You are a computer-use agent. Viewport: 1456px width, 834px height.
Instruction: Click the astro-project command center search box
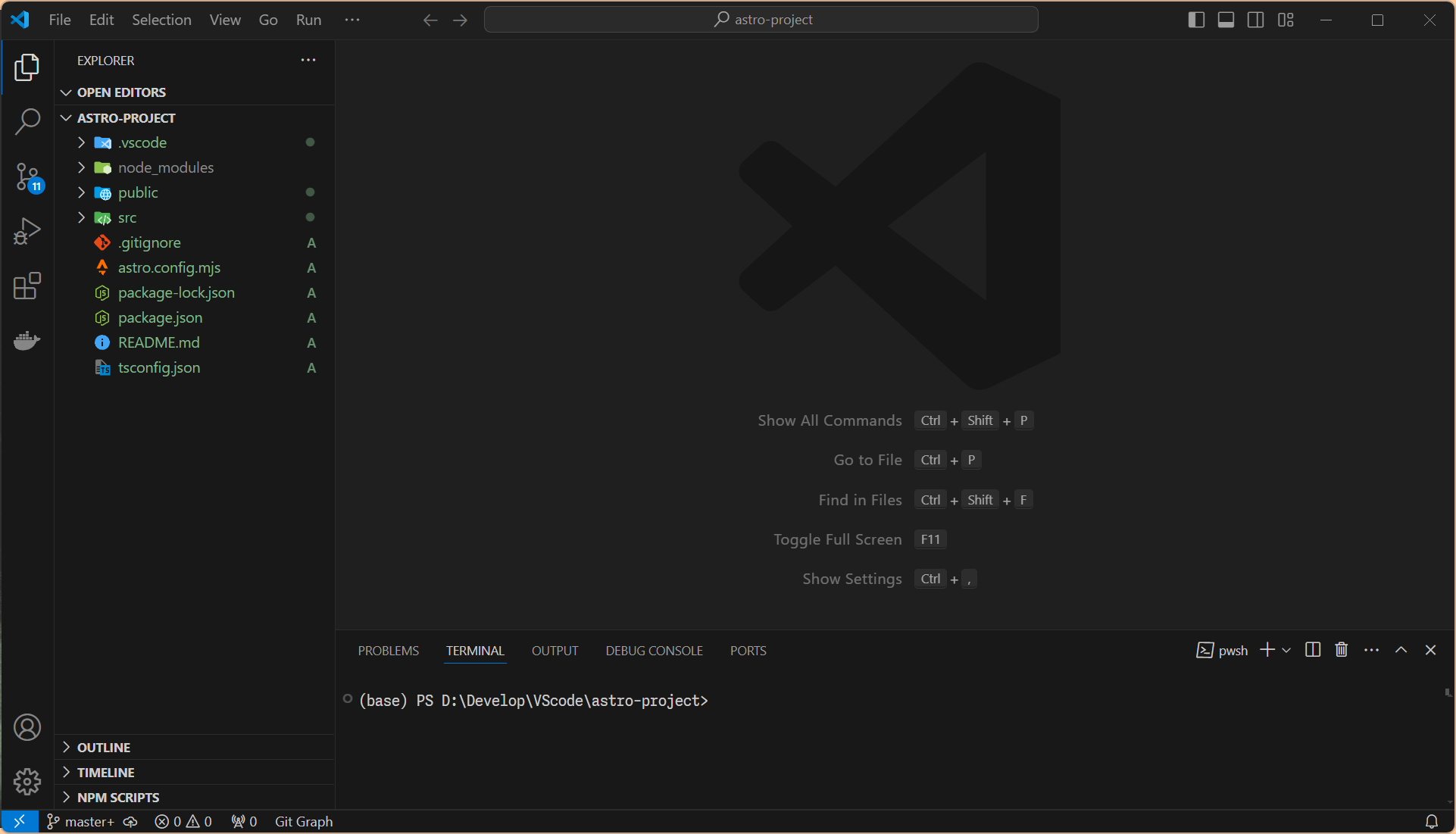pyautogui.click(x=761, y=20)
